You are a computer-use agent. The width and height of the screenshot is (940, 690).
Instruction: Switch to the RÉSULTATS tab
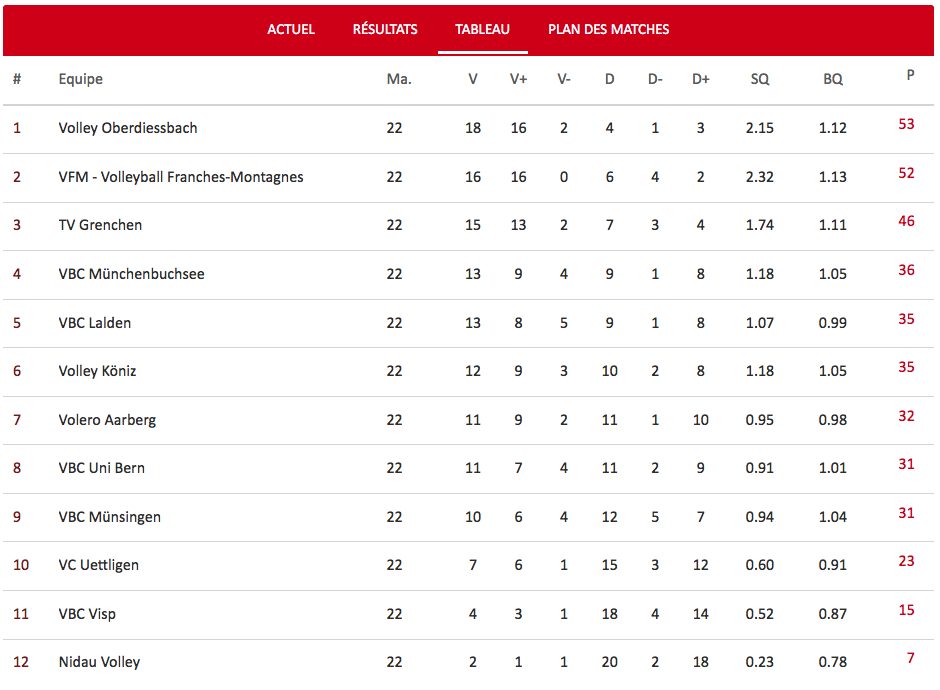point(385,29)
